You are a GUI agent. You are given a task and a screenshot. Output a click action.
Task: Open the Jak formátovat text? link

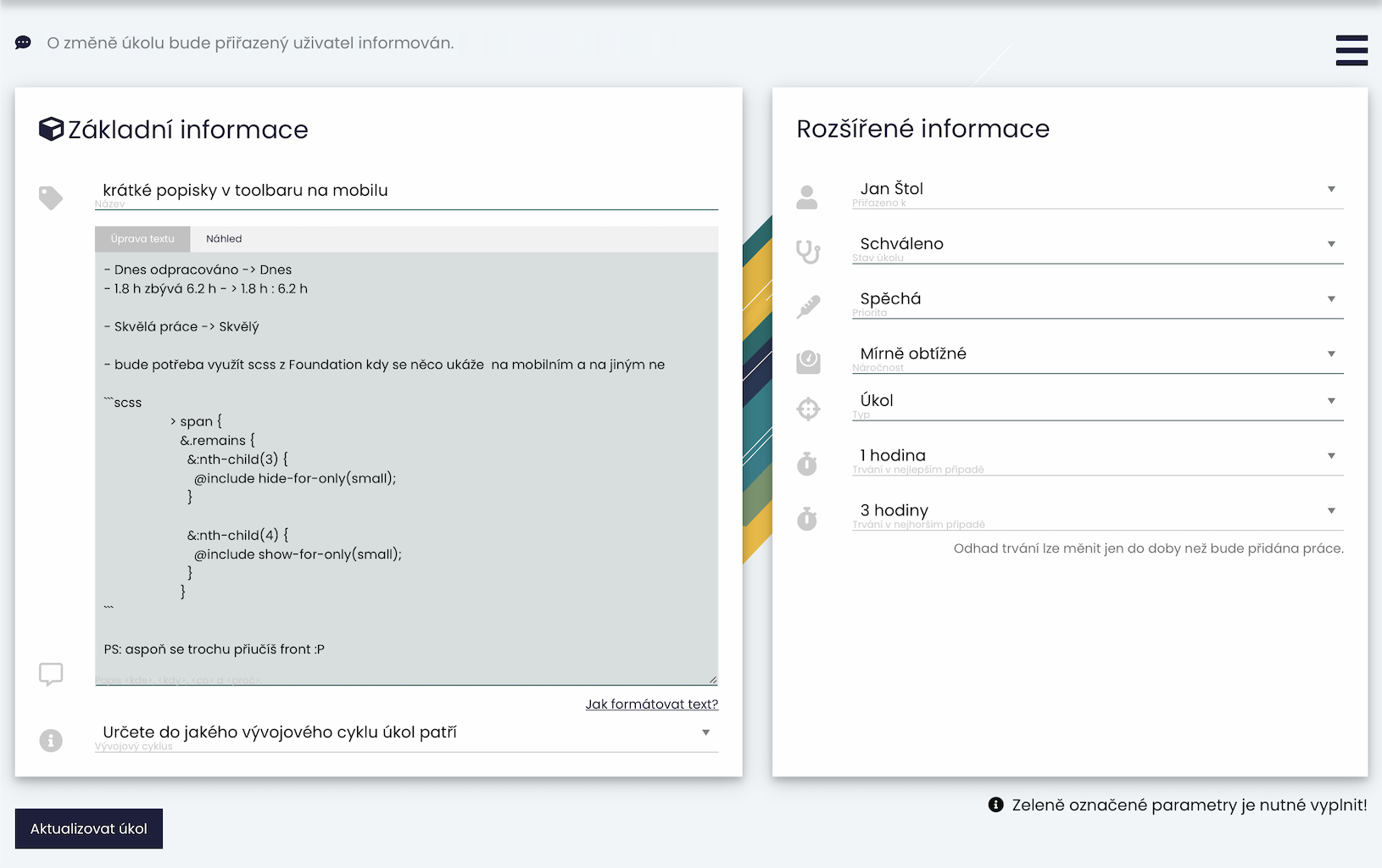[652, 704]
